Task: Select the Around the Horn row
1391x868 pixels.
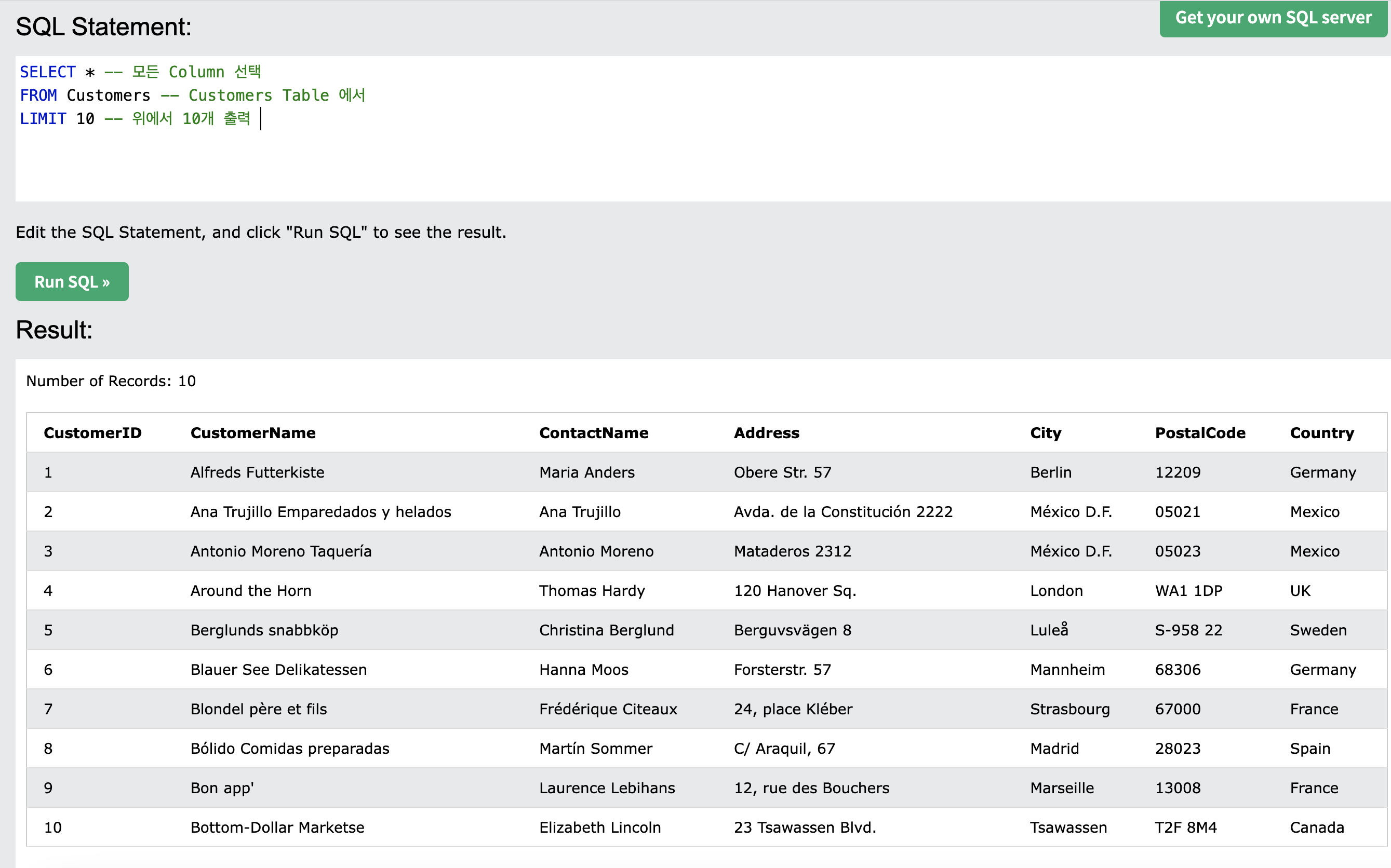Action: coord(251,591)
